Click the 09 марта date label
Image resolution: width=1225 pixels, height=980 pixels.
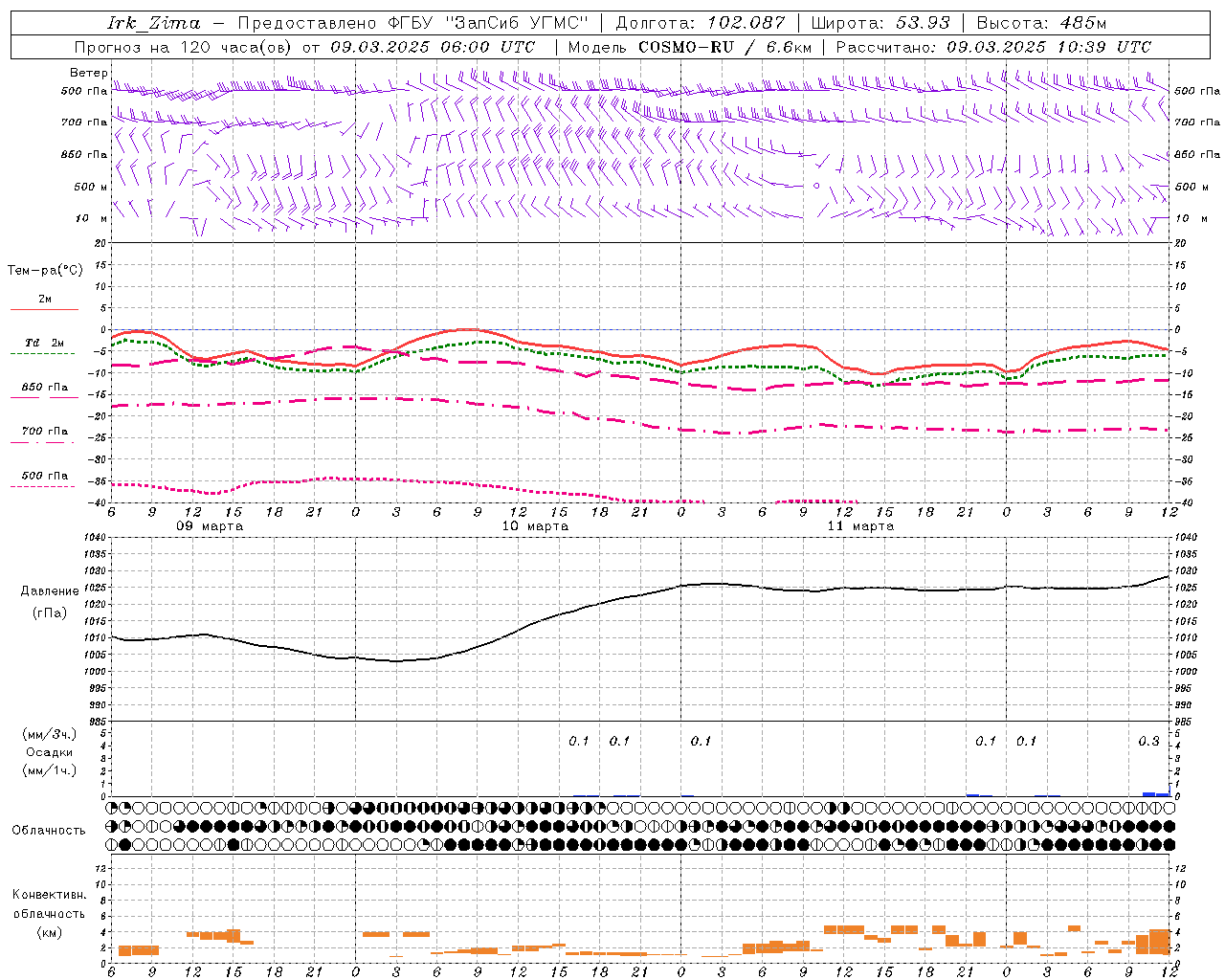pos(210,526)
